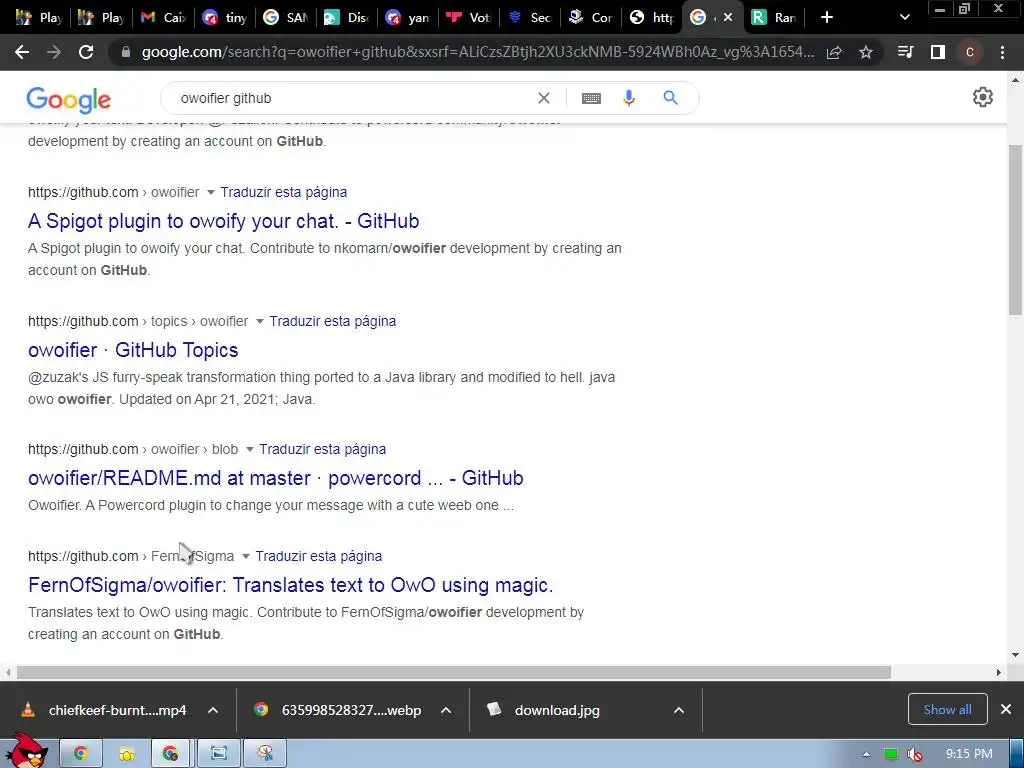Share this page from the address bar
This screenshot has width=1024, height=768.
(x=834, y=53)
